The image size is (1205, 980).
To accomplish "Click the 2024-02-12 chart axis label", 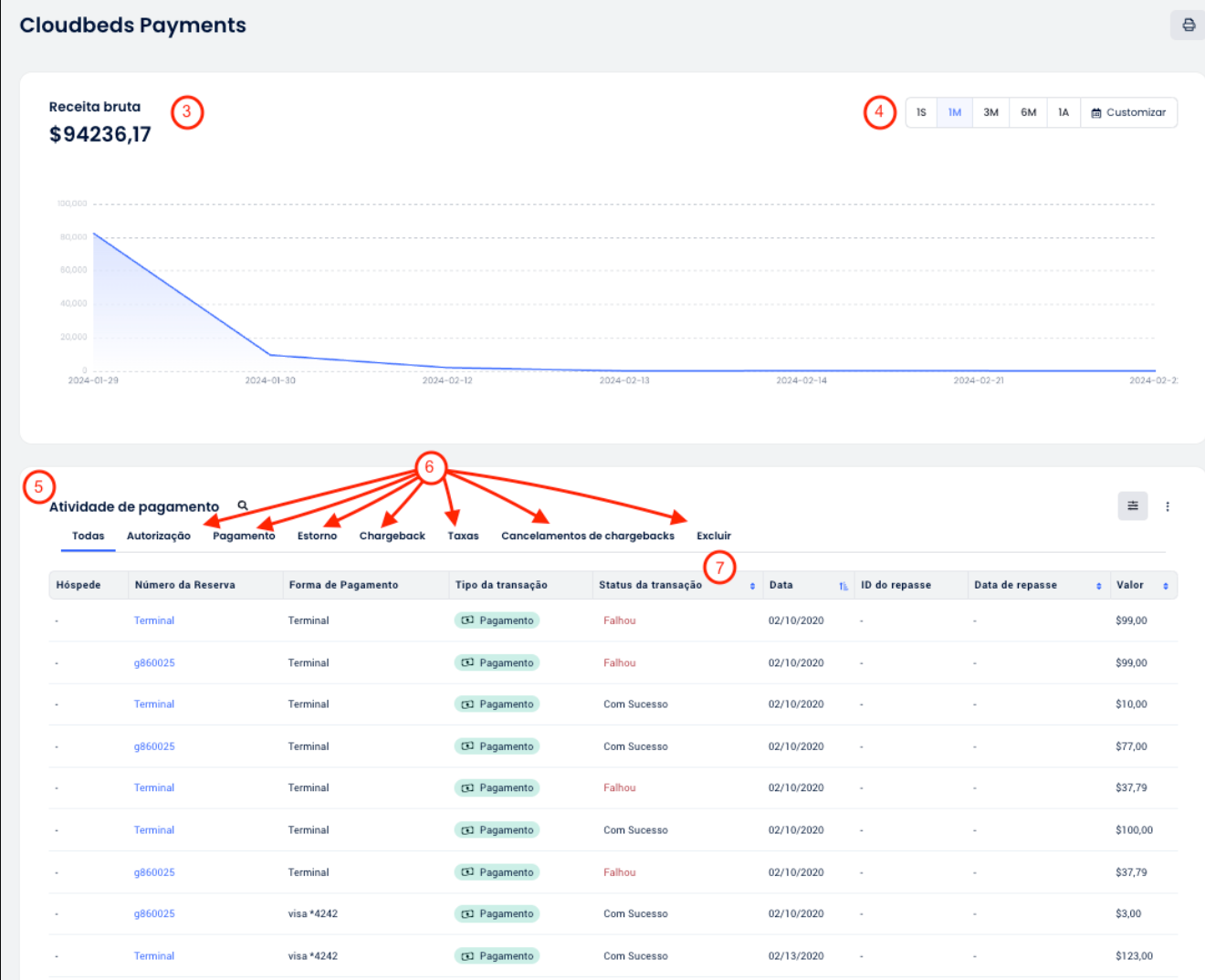I will pos(447,381).
